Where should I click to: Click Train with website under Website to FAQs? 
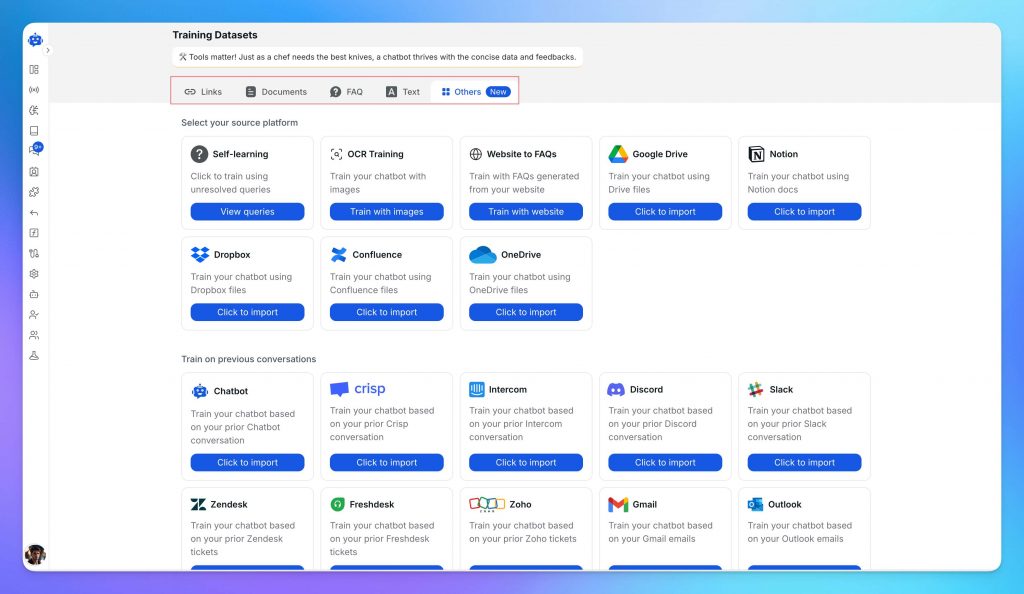click(x=526, y=211)
